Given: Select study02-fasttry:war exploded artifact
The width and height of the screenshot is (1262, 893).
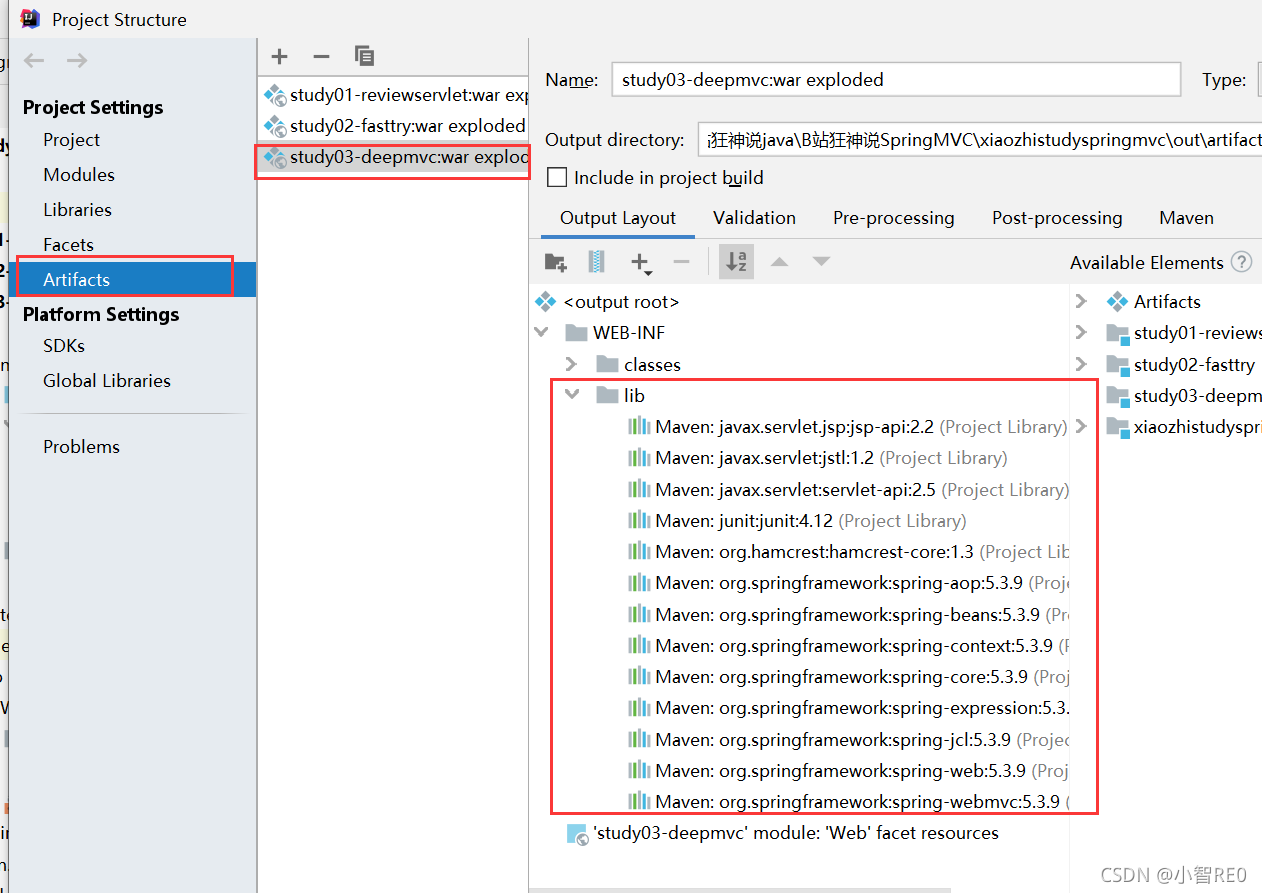Looking at the screenshot, I should click(393, 126).
